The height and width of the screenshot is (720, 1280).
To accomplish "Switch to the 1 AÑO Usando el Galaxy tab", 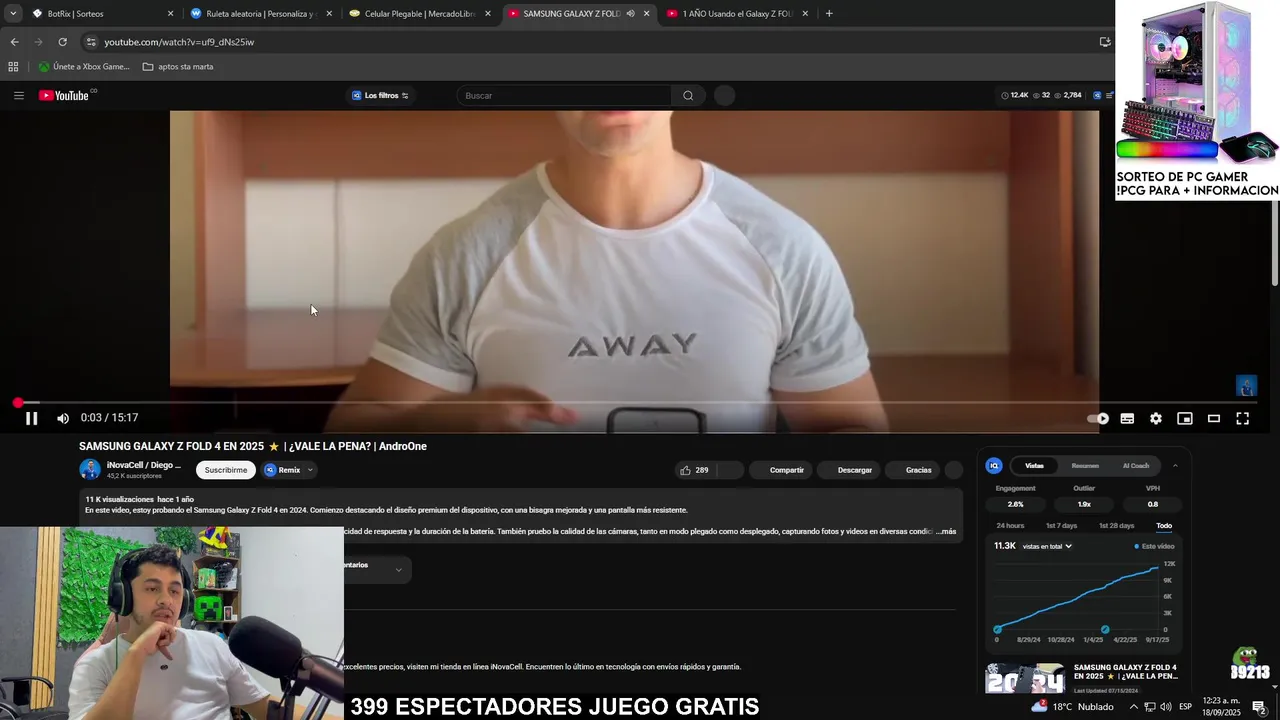I will 737,14.
